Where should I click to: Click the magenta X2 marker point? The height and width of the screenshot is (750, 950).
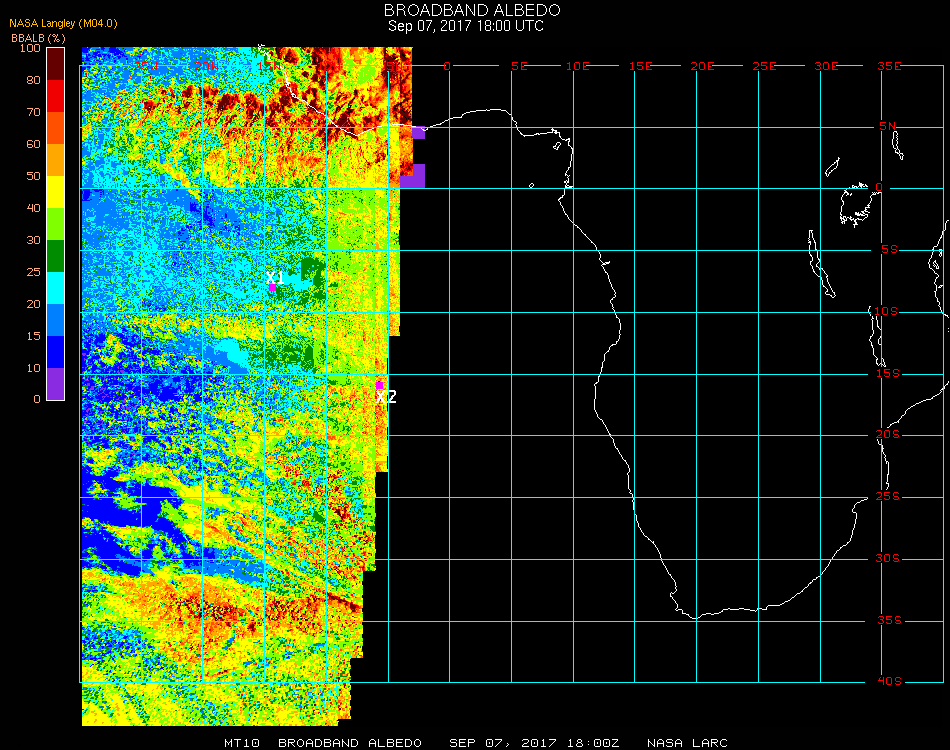pyautogui.click(x=379, y=385)
